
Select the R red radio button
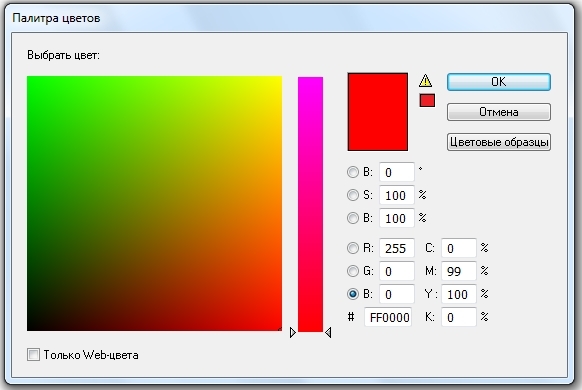click(353, 248)
